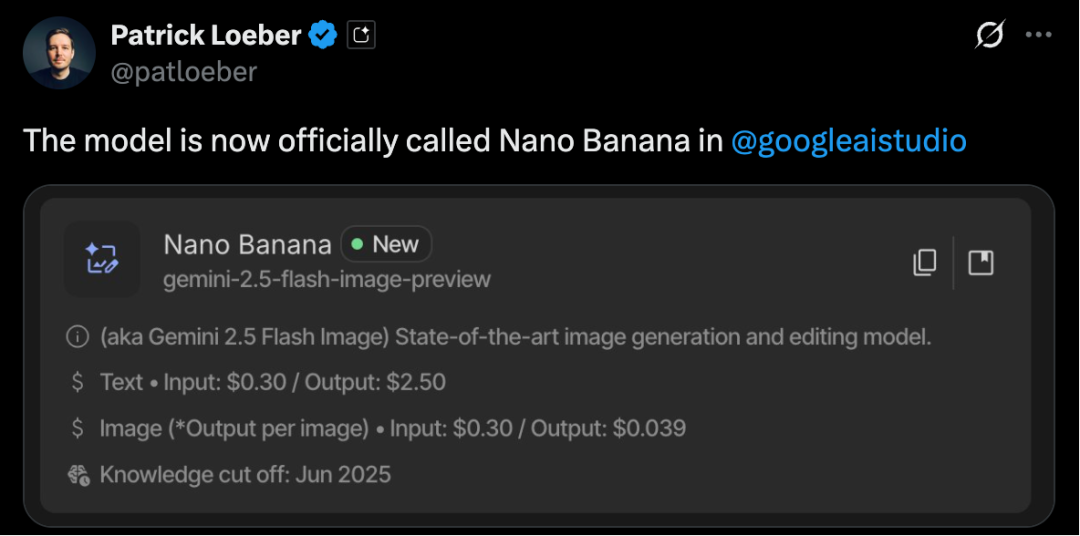This screenshot has height=536, width=1080.
Task: Open the Patrick Loeber display name link
Action: pyautogui.click(x=205, y=36)
